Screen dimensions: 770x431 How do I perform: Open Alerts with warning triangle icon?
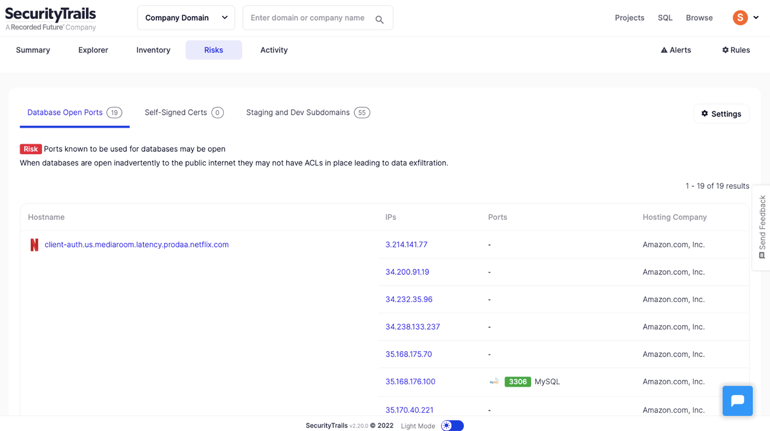click(x=676, y=50)
